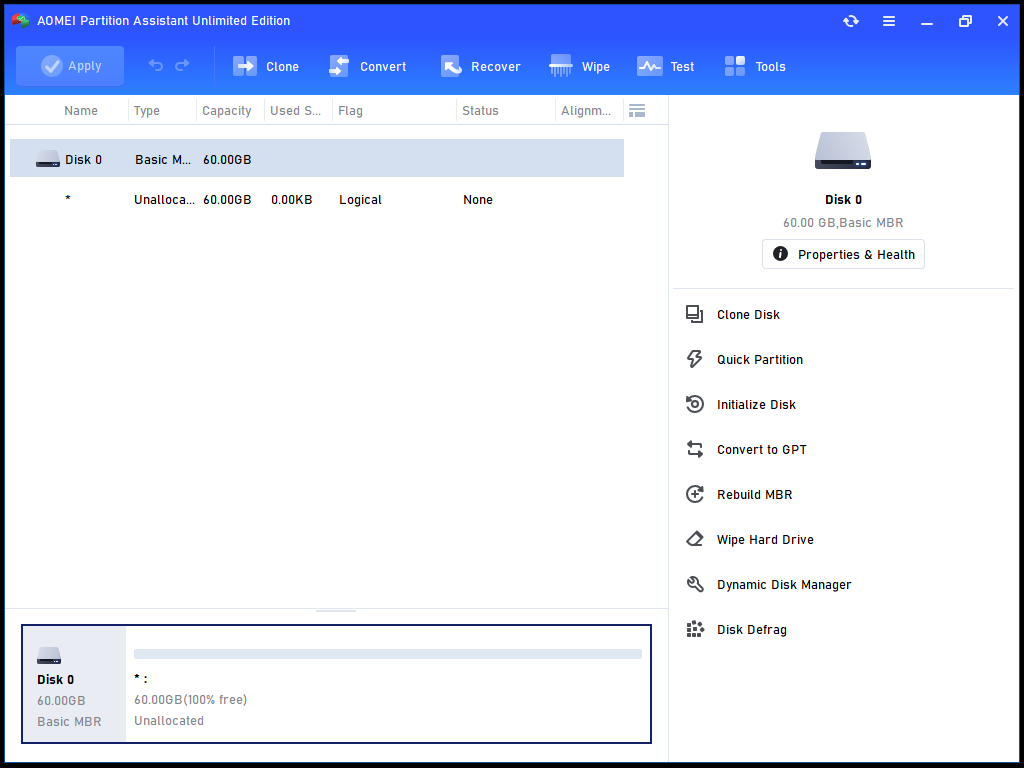Open the Test toolbar menu
The width and height of the screenshot is (1024, 768).
(x=665, y=67)
